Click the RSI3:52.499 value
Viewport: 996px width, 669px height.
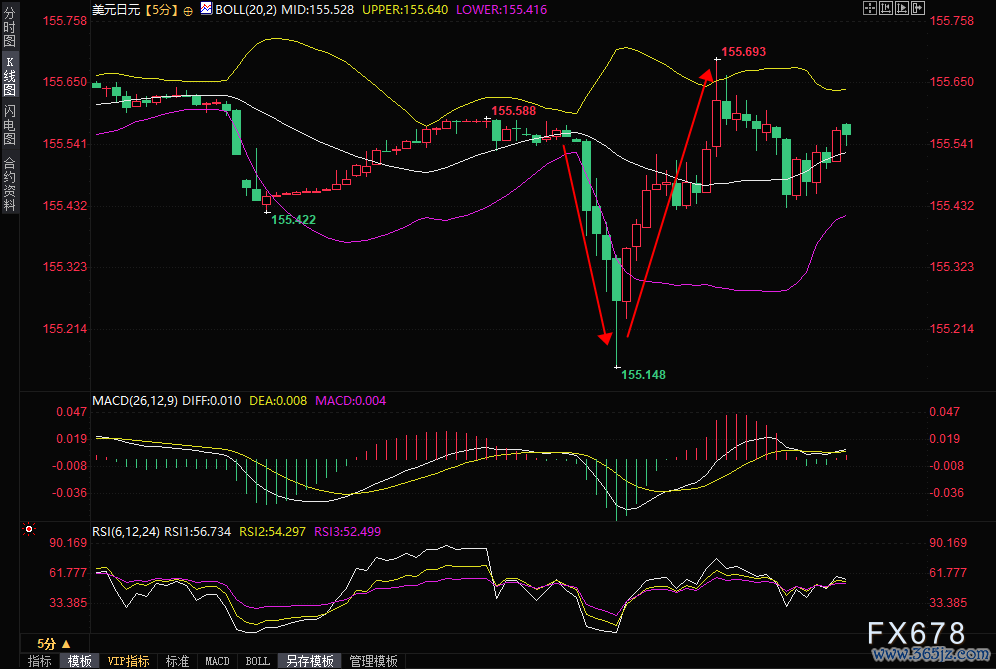coord(347,532)
